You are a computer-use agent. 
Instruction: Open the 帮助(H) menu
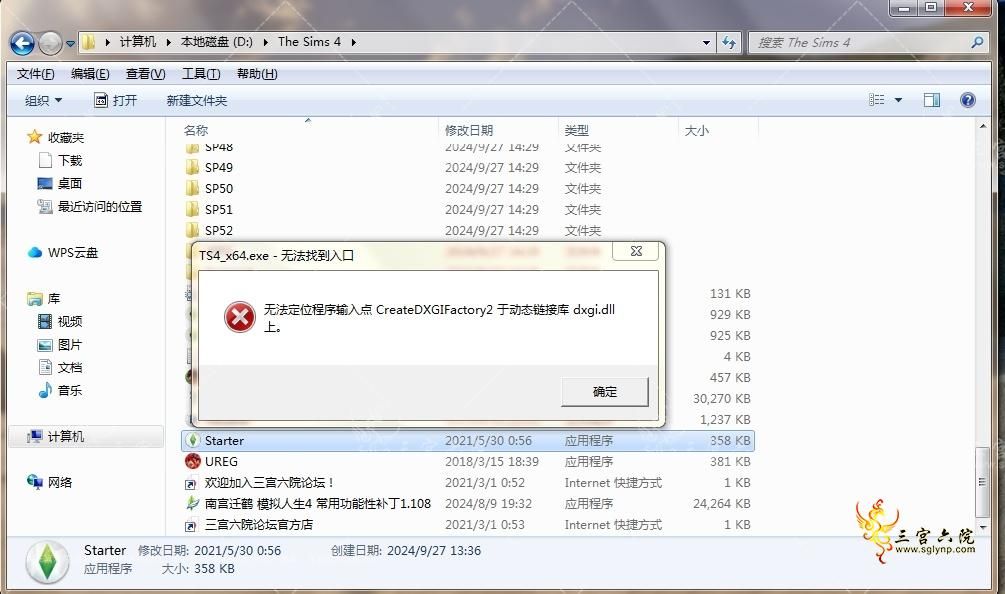pyautogui.click(x=257, y=74)
